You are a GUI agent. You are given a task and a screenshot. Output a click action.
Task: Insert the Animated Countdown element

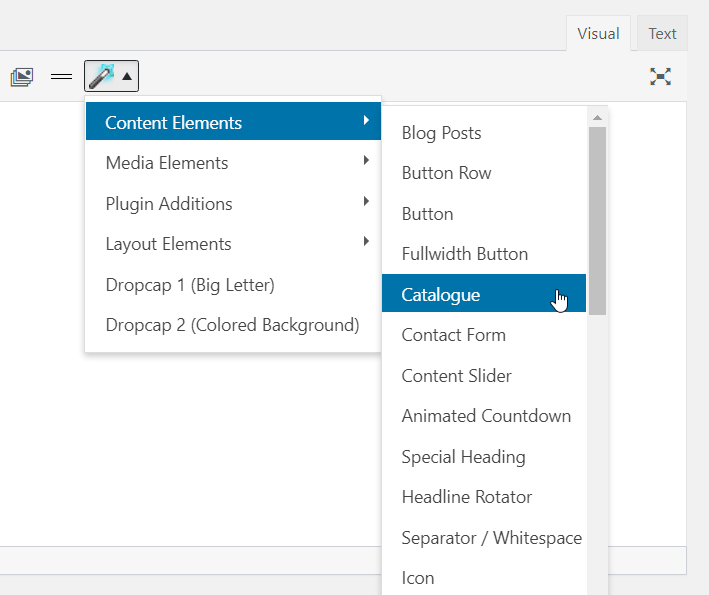486,416
